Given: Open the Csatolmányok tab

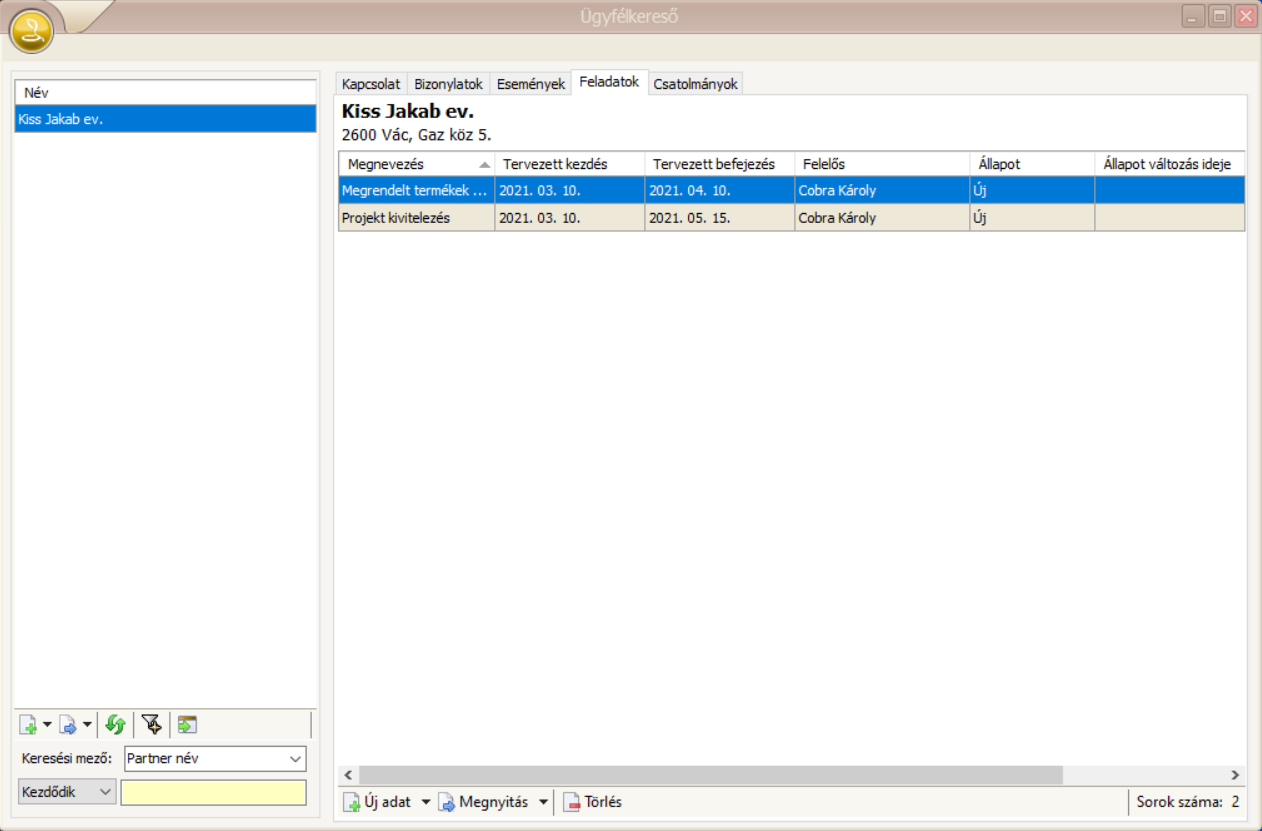Looking at the screenshot, I should coord(695,84).
